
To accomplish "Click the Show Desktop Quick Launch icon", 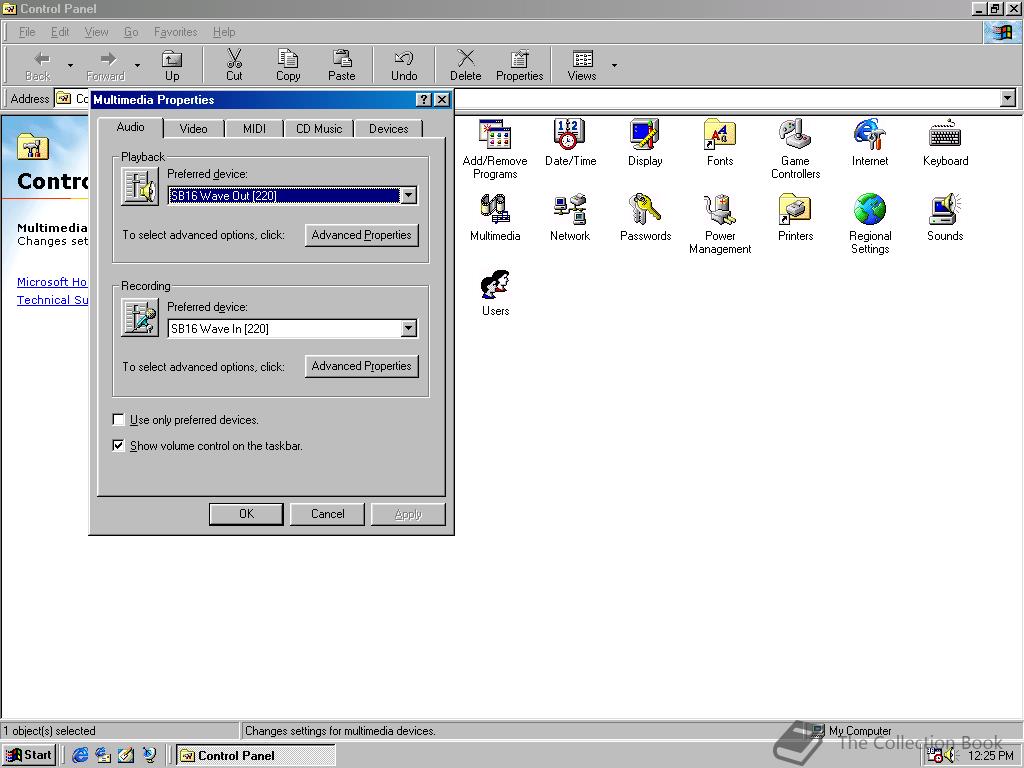I will click(x=126, y=755).
